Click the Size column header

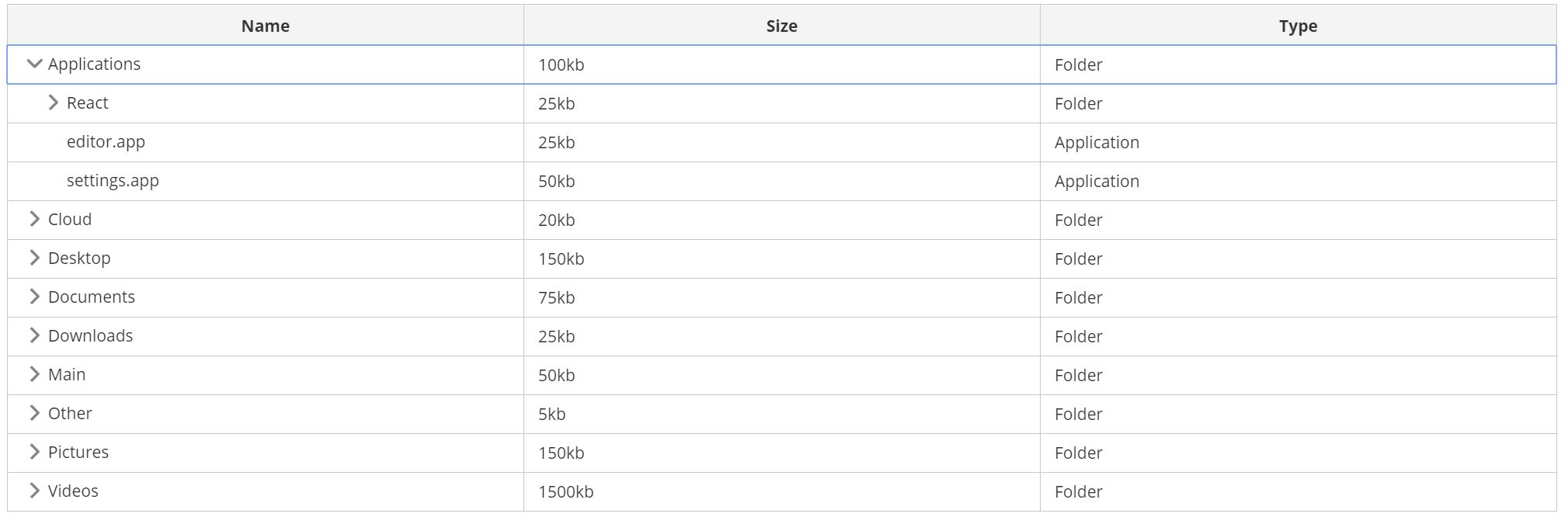pyautogui.click(x=781, y=26)
